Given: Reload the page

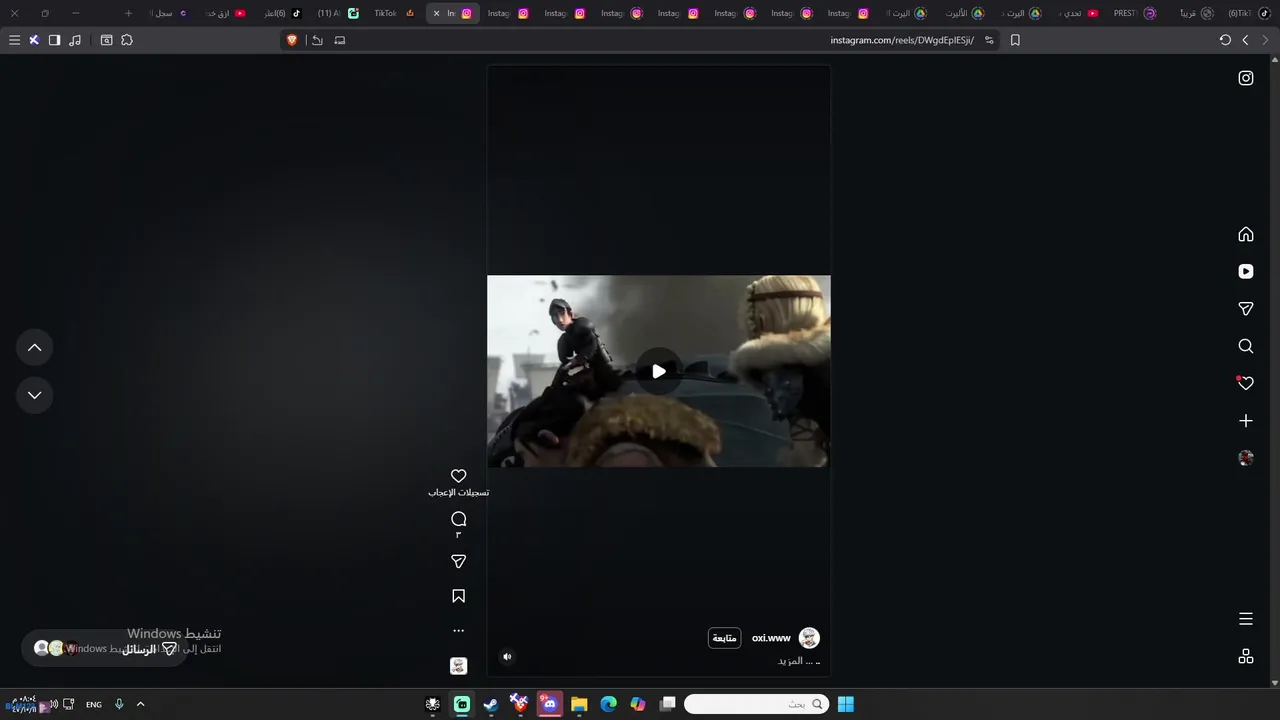Looking at the screenshot, I should pos(1225,40).
